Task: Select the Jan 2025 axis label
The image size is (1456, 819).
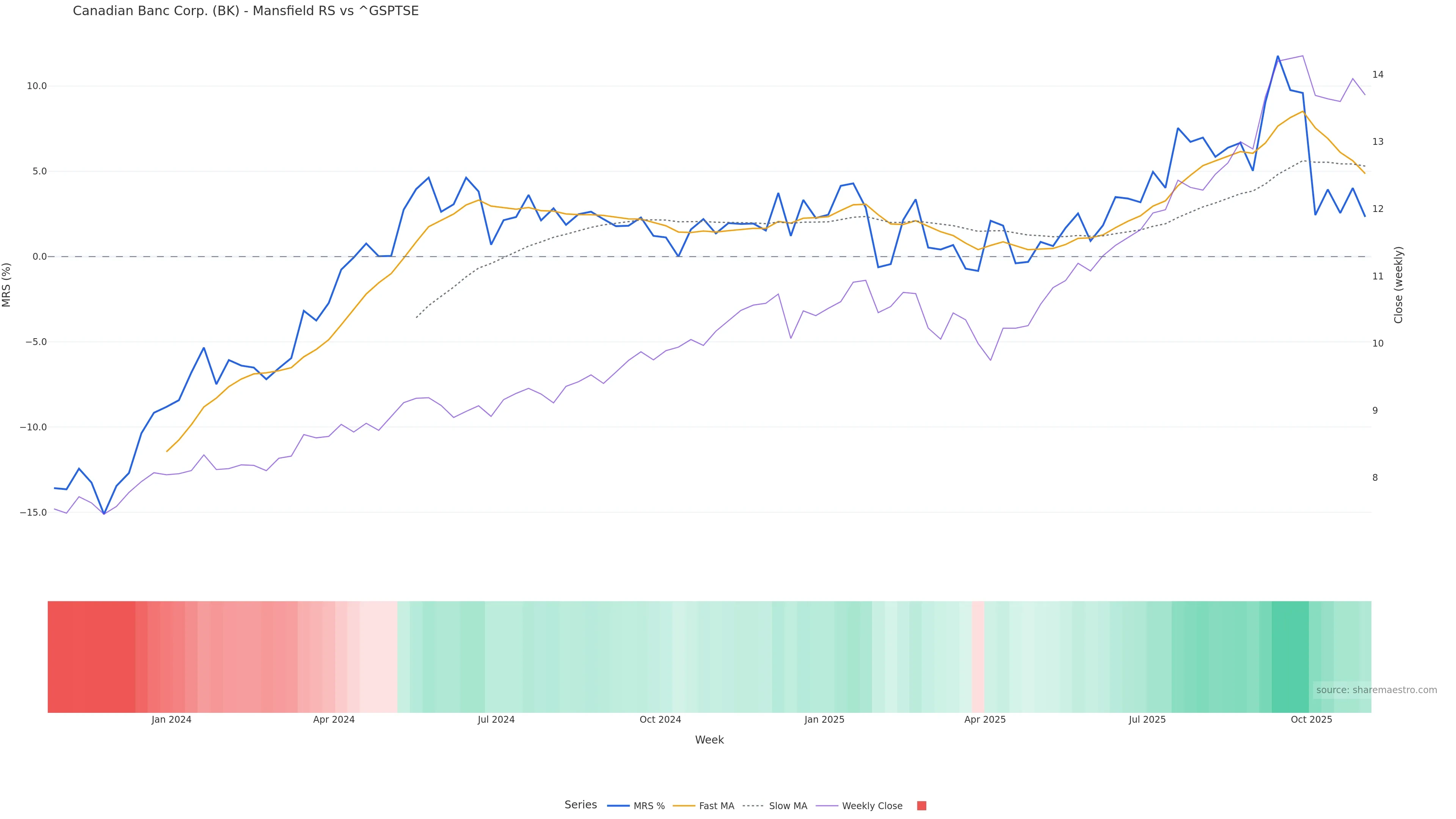Action: tap(824, 720)
